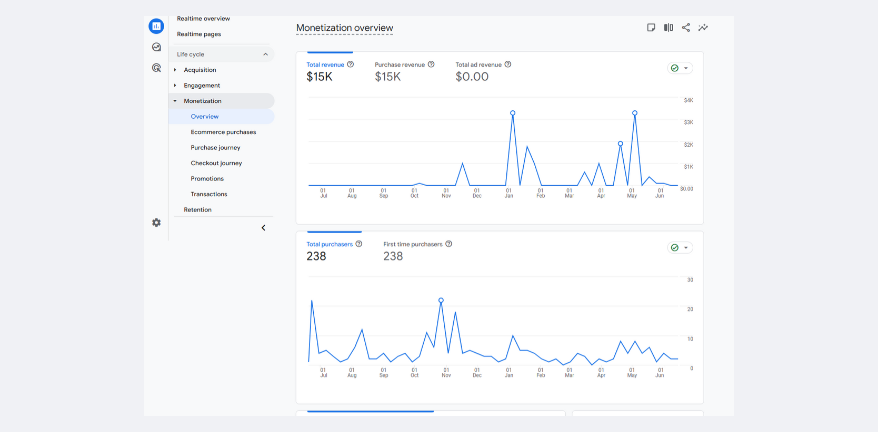The width and height of the screenshot is (878, 432).
Task: Open the Reports icon in left rail
Action: click(156, 26)
